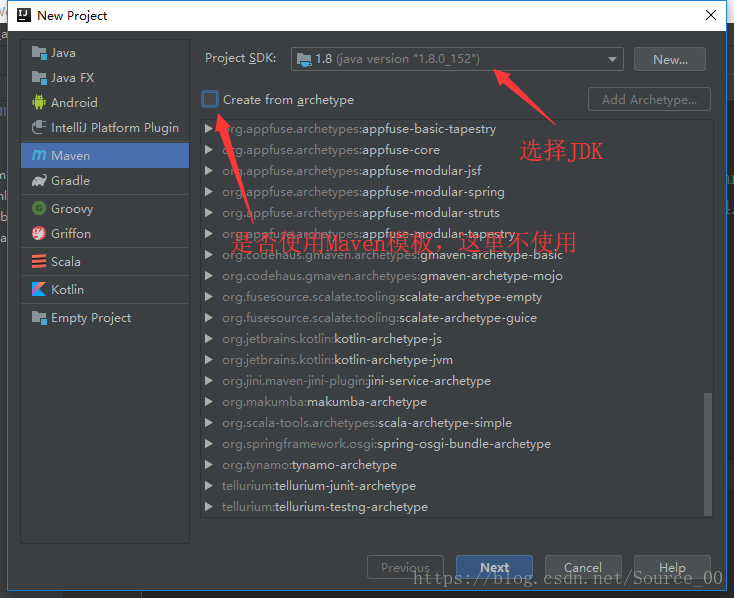The height and width of the screenshot is (598, 734).
Task: Choose Scala project type
Action: point(105,261)
